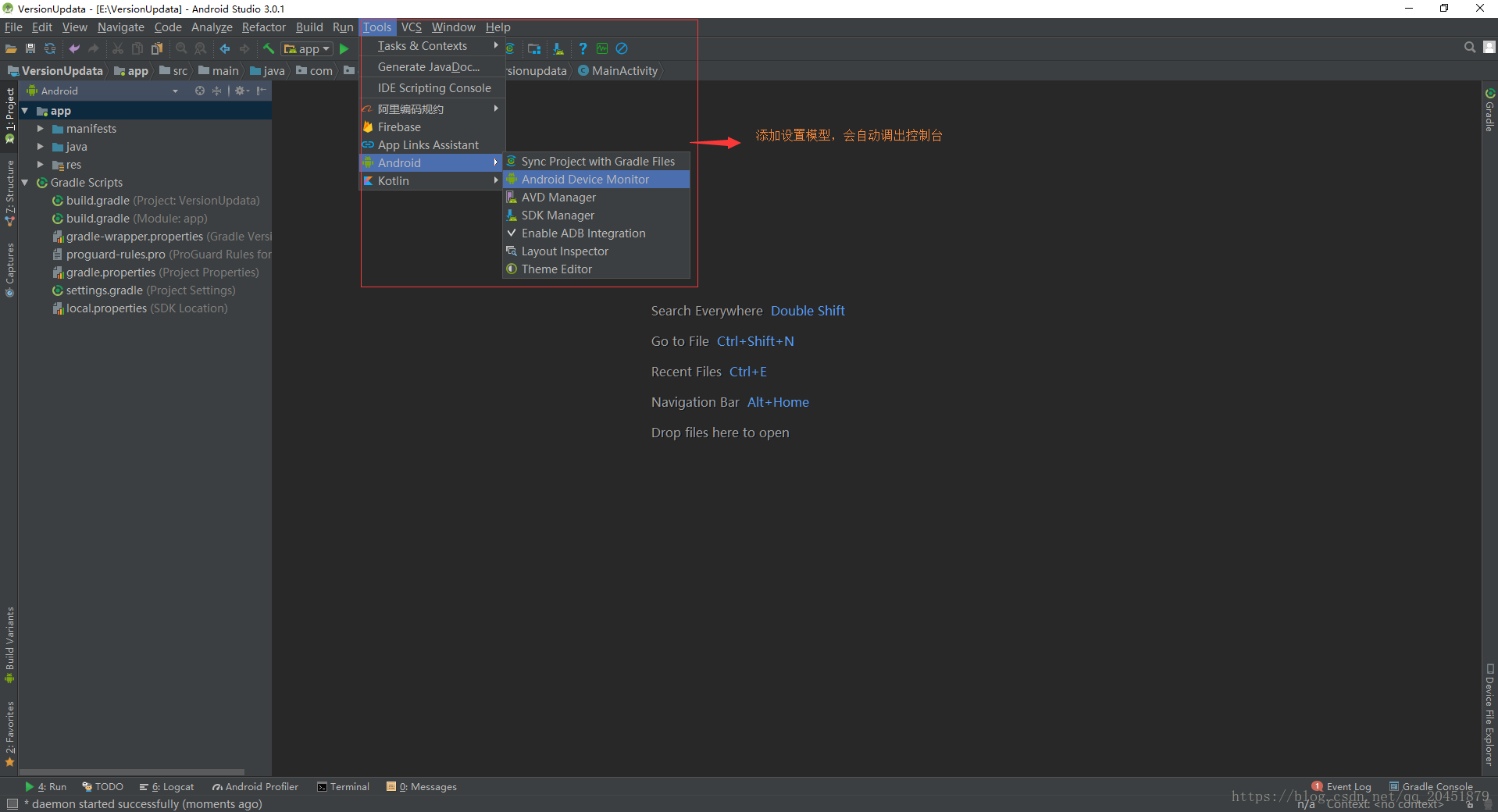Viewport: 1498px width, 812px height.
Task: Open the Theme Editor menu item
Action: point(596,269)
